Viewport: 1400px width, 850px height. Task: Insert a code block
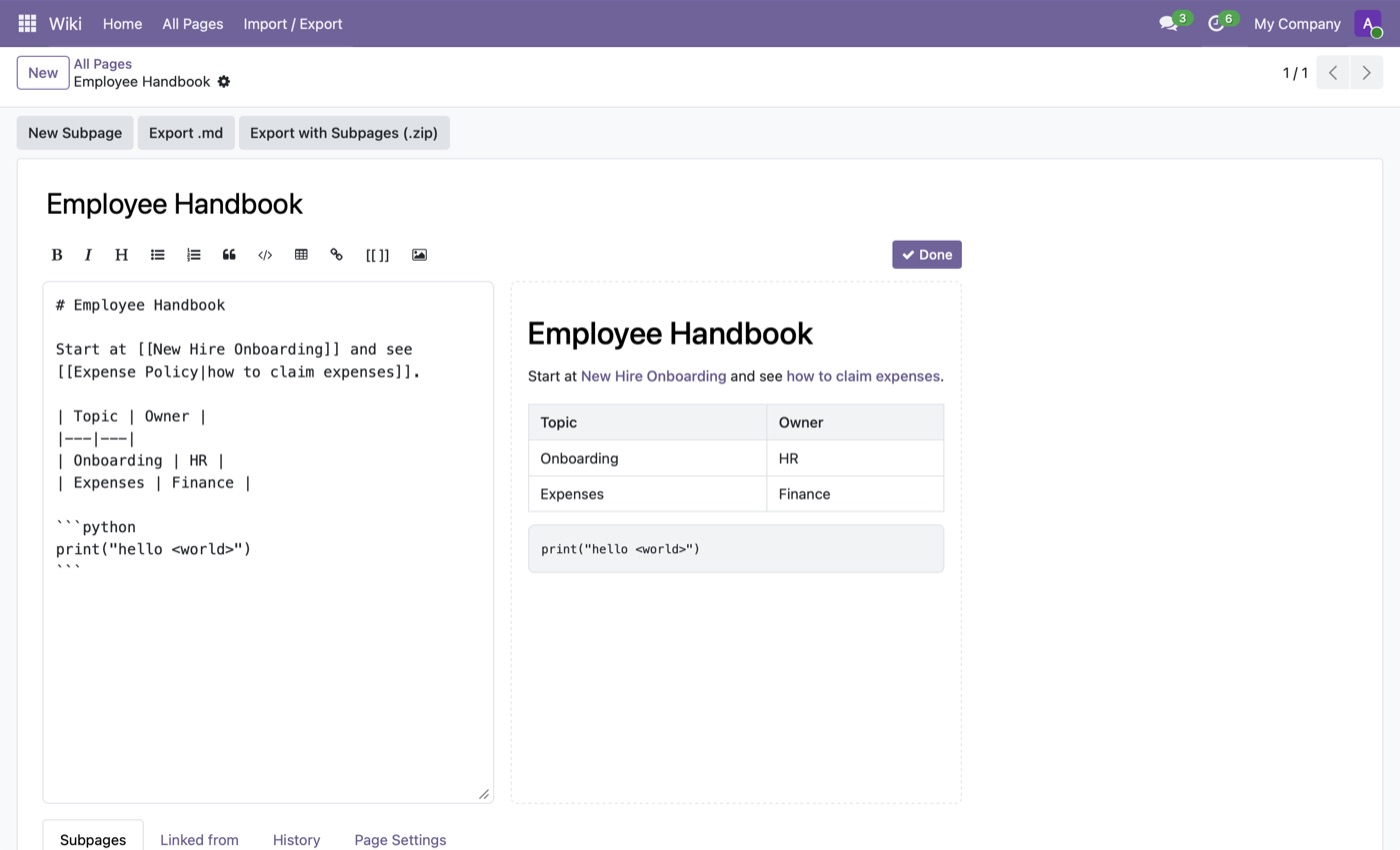[x=265, y=255]
